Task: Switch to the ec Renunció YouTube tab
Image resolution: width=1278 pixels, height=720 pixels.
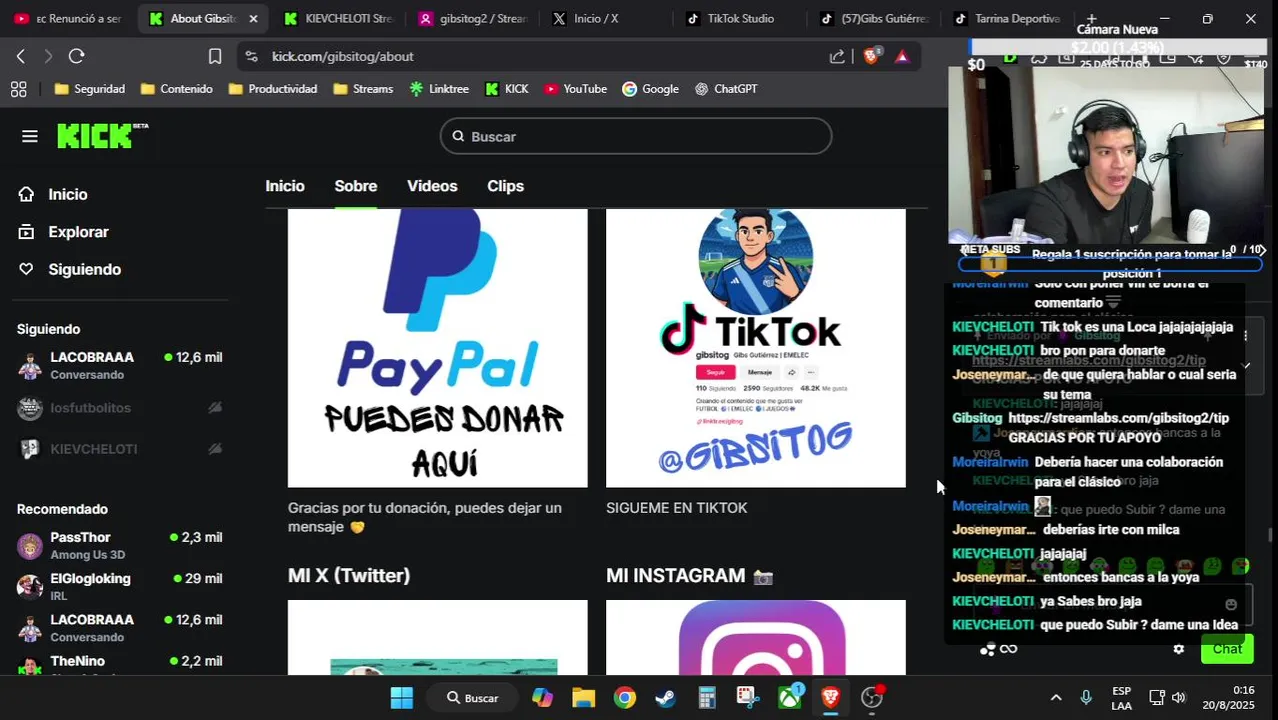Action: point(68,18)
